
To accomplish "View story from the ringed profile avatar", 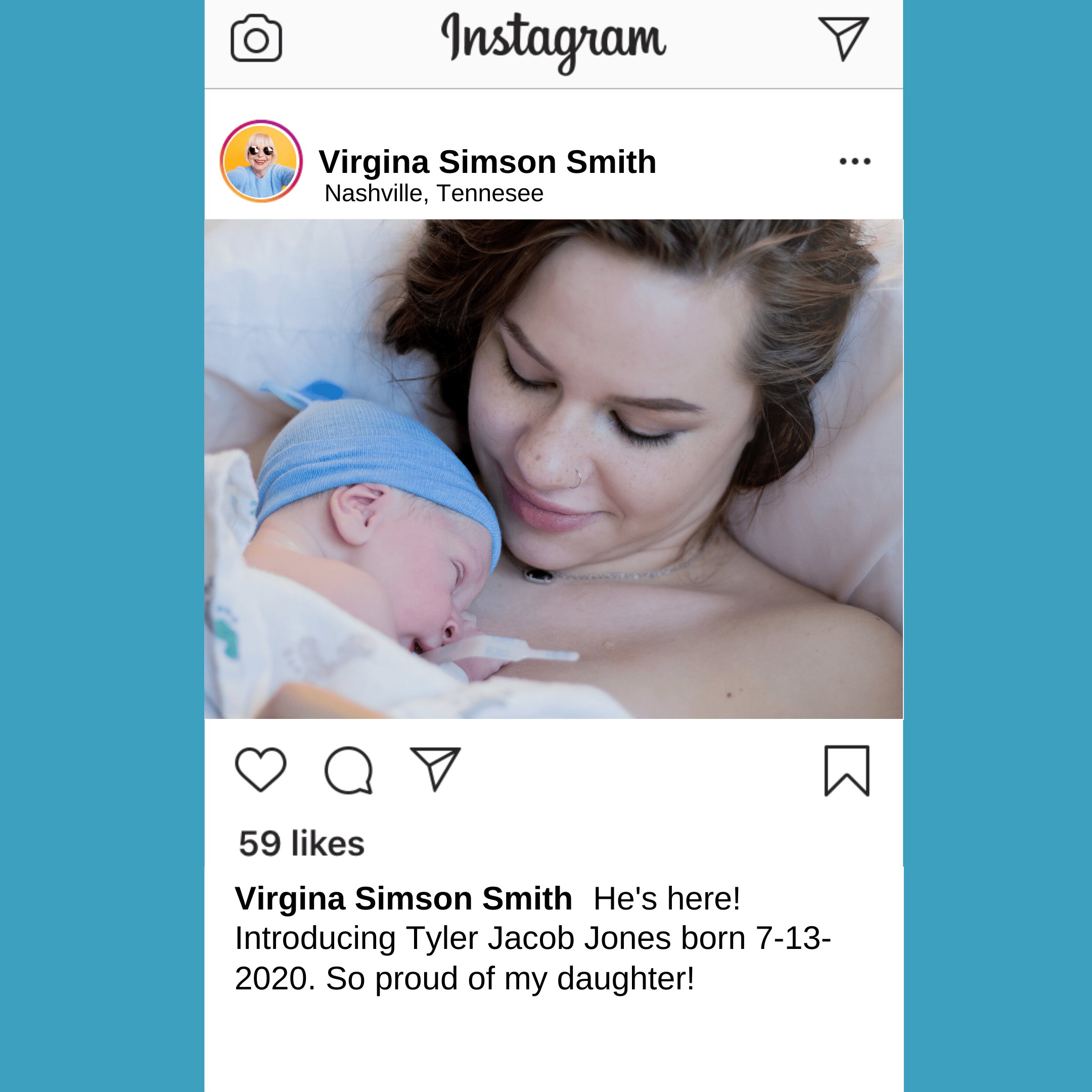I will coord(261,161).
